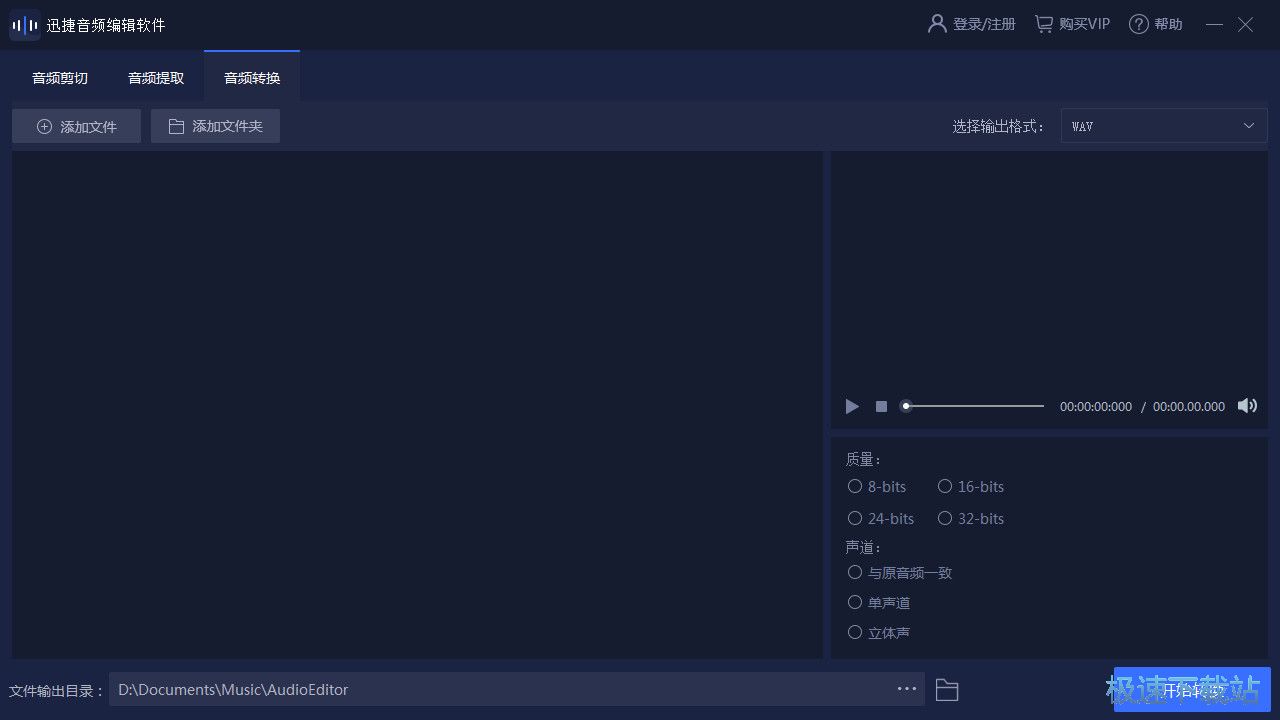Click the play button in preview
The image size is (1280, 720).
(852, 406)
